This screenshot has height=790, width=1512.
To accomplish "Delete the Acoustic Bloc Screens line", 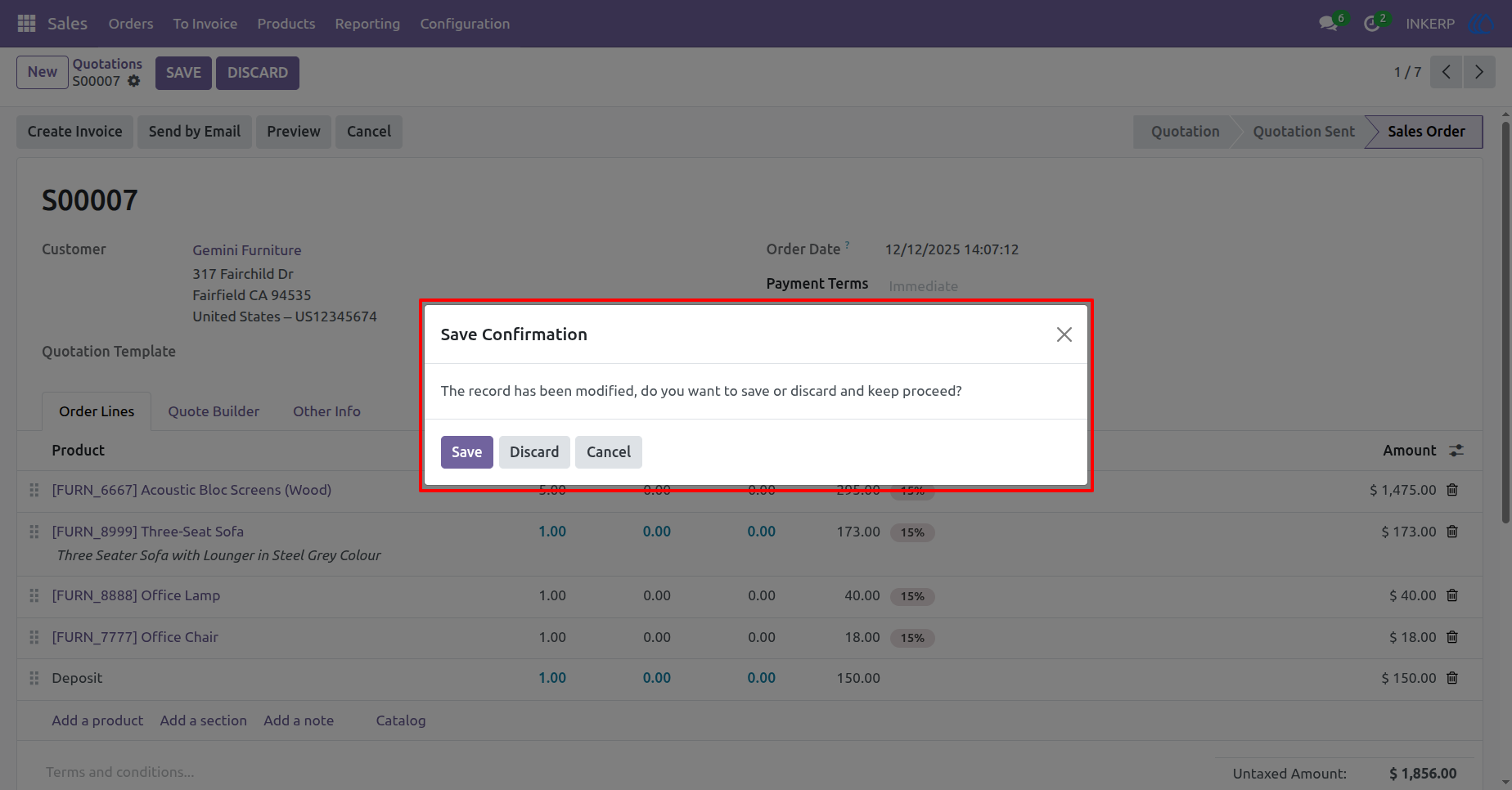I will pyautogui.click(x=1452, y=490).
